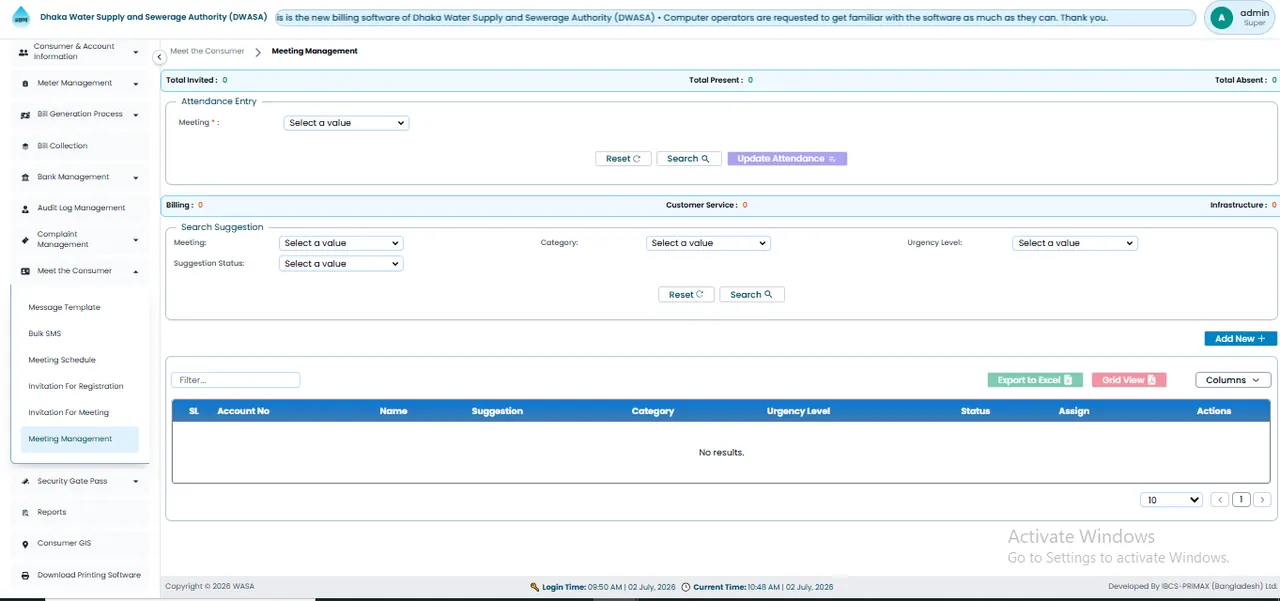
Task: Open Invitation For Meeting submenu item
Action: 69,412
